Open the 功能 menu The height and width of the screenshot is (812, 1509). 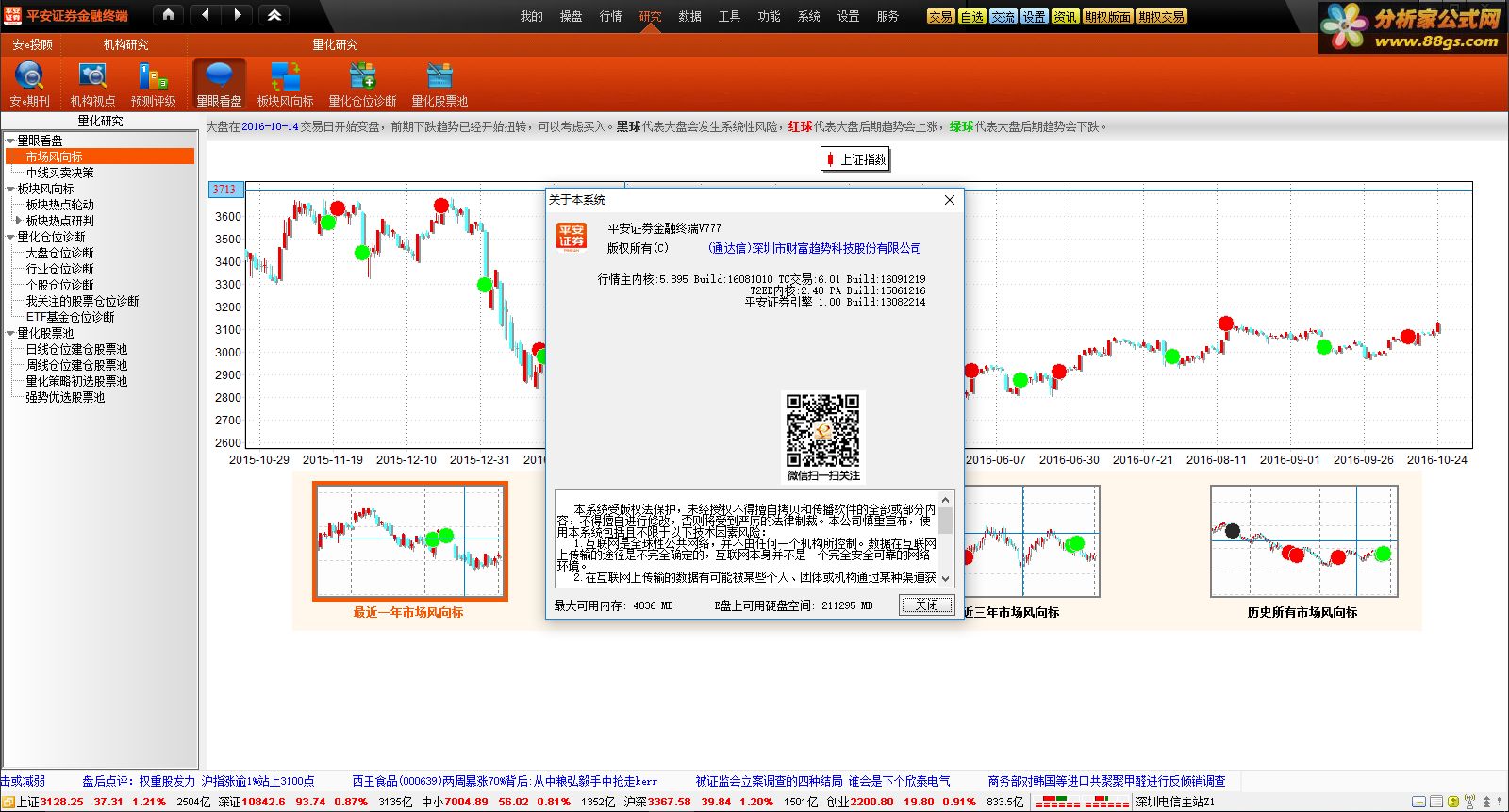(770, 16)
